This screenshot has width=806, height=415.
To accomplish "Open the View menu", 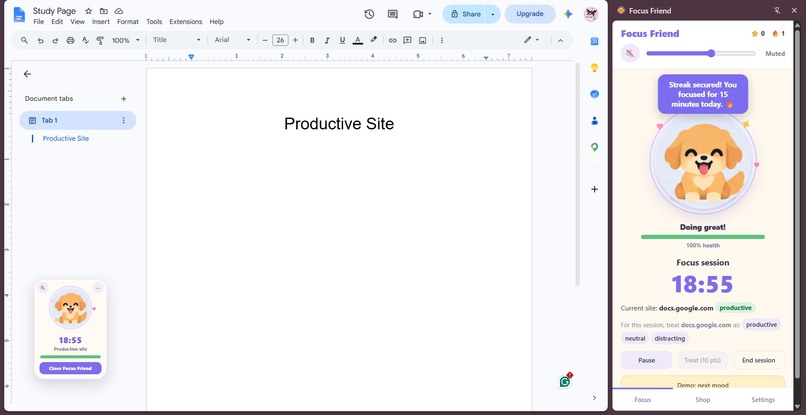I will 78,22.
